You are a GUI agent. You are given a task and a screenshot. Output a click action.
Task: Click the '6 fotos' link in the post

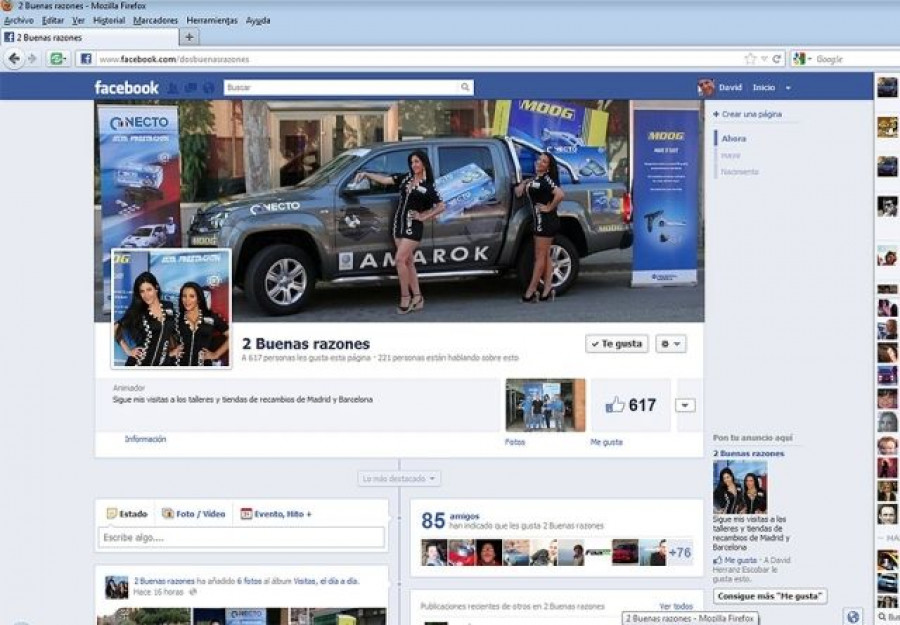point(249,581)
